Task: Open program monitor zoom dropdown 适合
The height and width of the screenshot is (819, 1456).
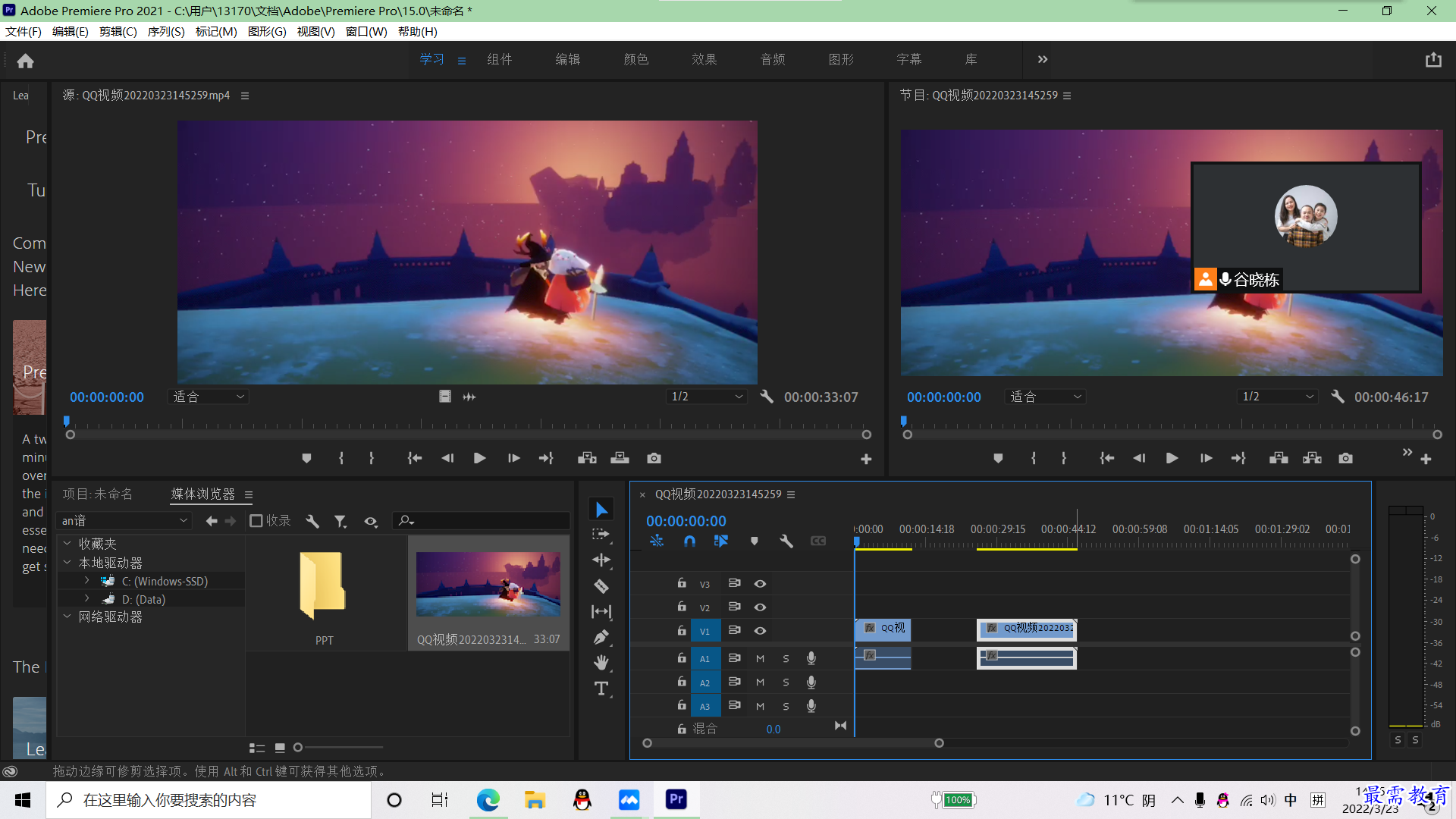Action: (x=1045, y=397)
